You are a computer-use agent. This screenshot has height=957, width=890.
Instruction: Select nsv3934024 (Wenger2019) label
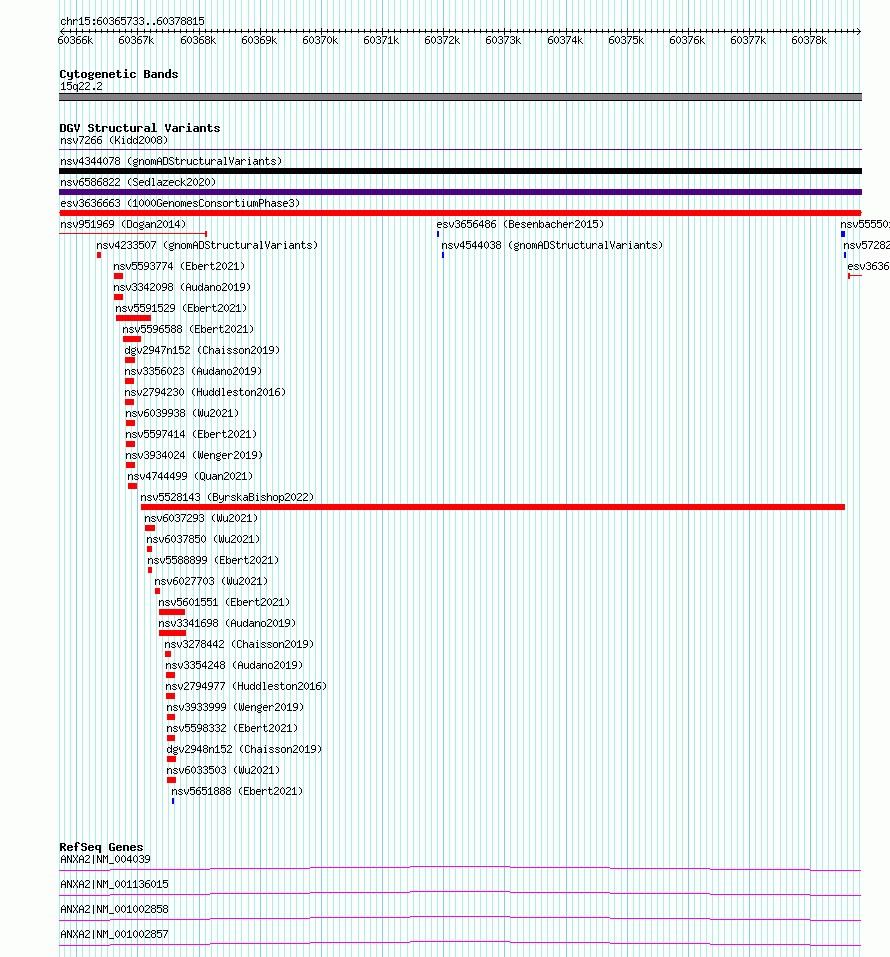194,455
